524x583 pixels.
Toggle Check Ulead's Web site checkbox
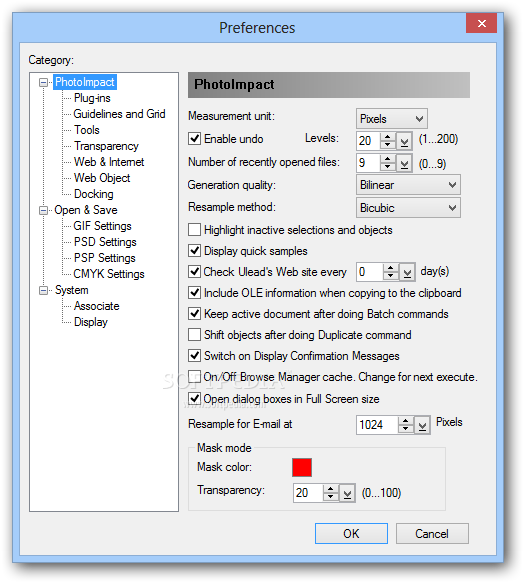[195, 271]
